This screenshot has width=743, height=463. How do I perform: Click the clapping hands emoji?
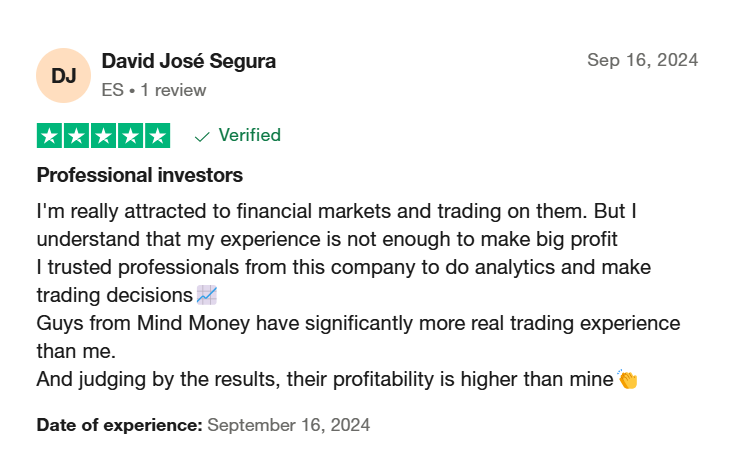[628, 379]
